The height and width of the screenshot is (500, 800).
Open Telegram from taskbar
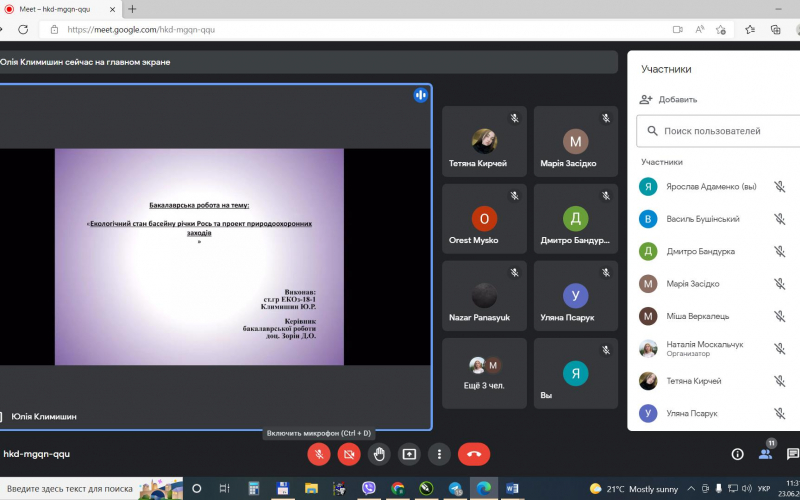coord(455,489)
